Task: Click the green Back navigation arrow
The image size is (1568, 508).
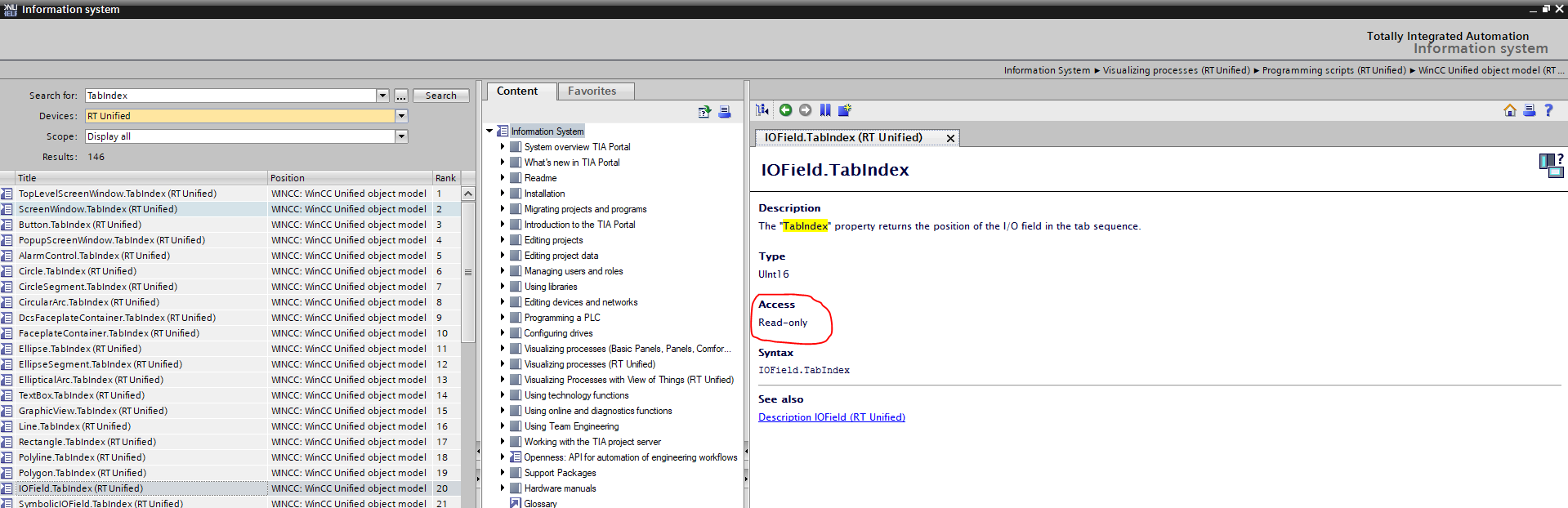Action: pos(785,110)
